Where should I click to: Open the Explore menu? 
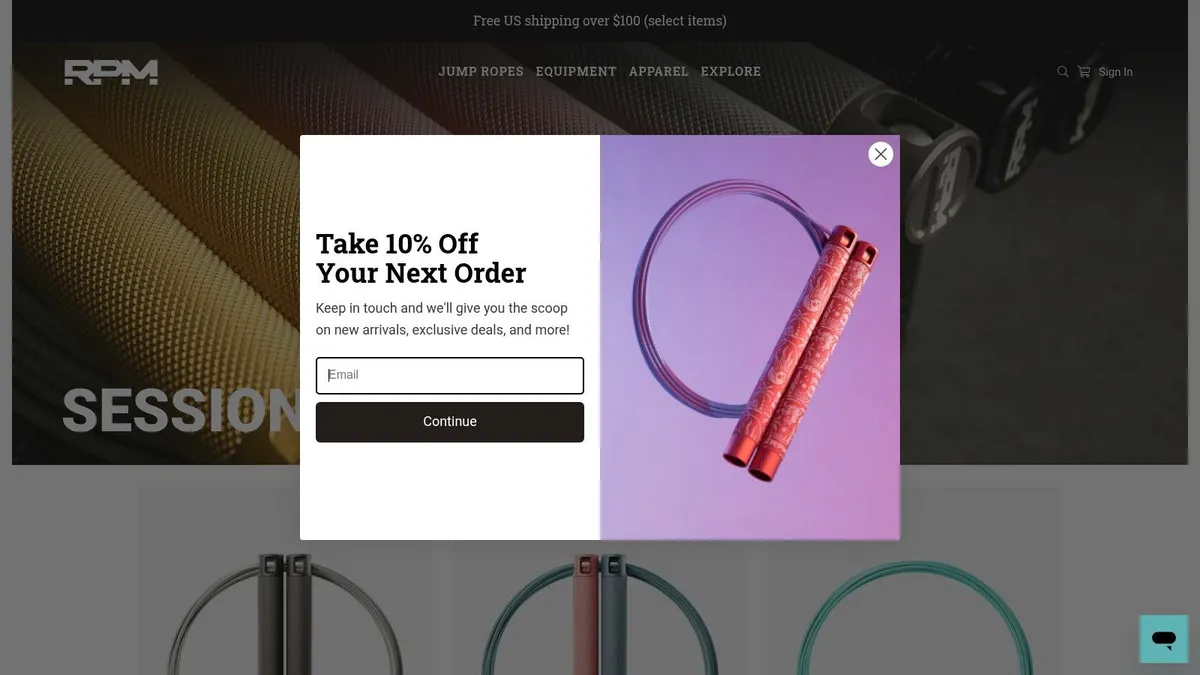731,72
